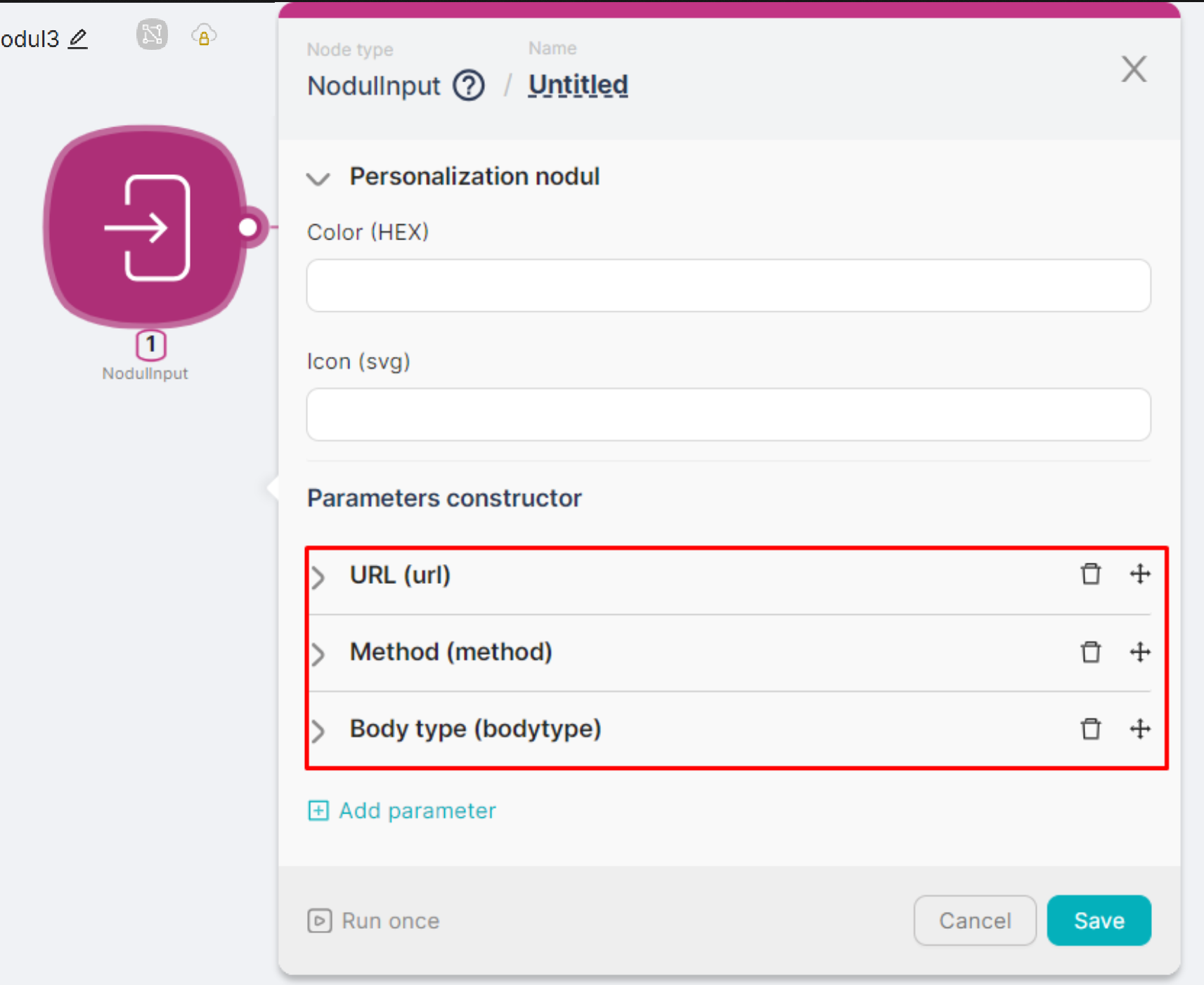Viewport: 1204px width, 985px height.
Task: Open the NodulInput help question mark
Action: click(x=469, y=86)
